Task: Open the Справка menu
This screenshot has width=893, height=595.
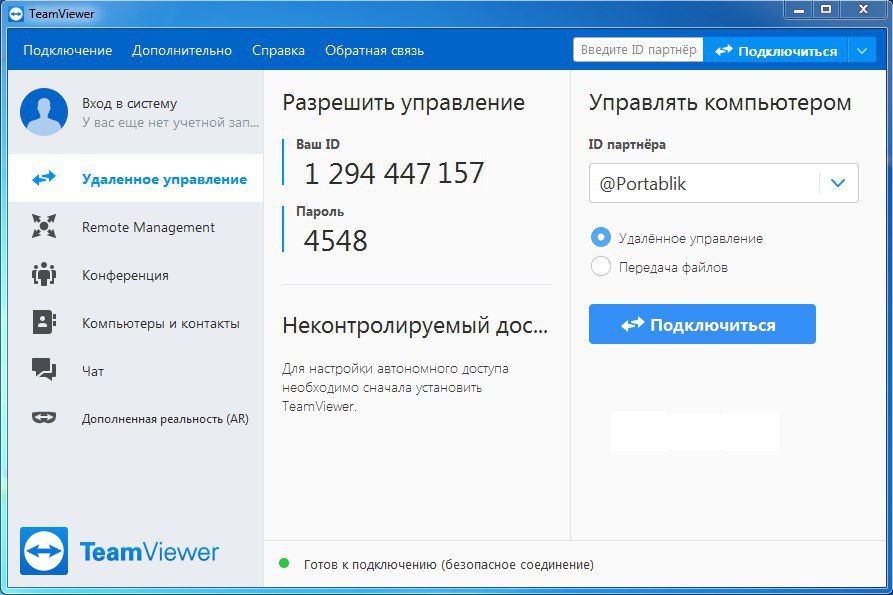Action: pos(278,51)
